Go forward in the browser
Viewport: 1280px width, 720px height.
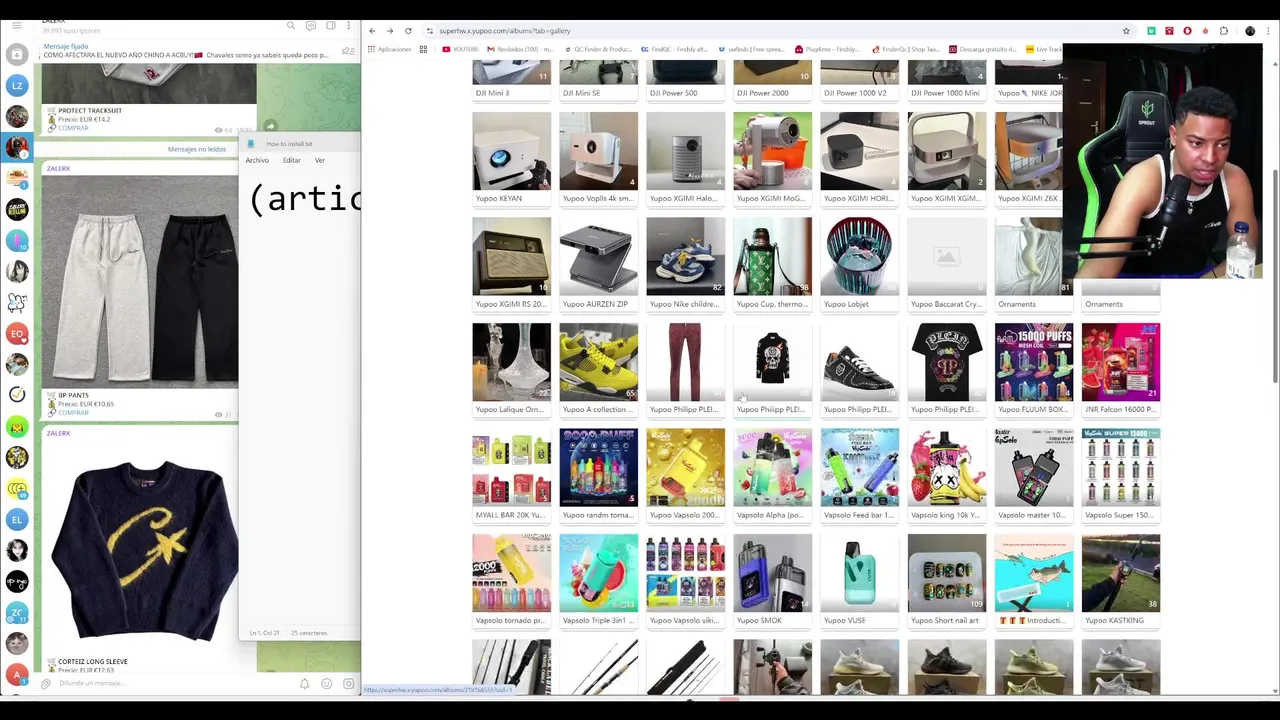(x=390, y=31)
